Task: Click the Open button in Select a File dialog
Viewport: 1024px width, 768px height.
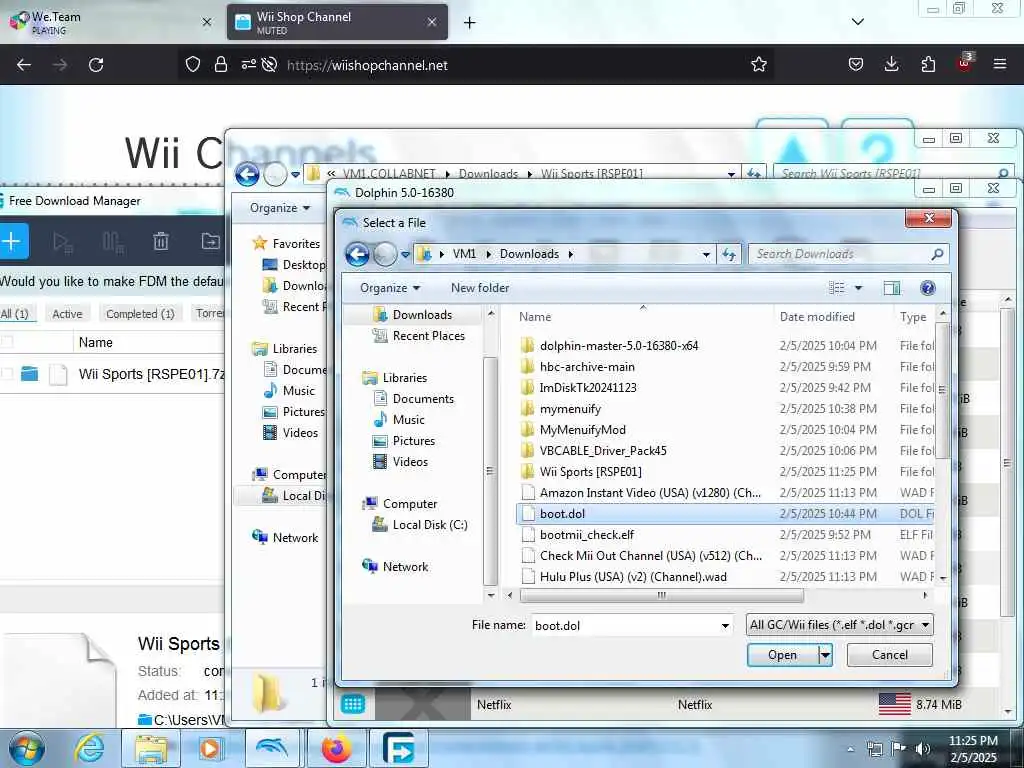Action: coord(782,654)
